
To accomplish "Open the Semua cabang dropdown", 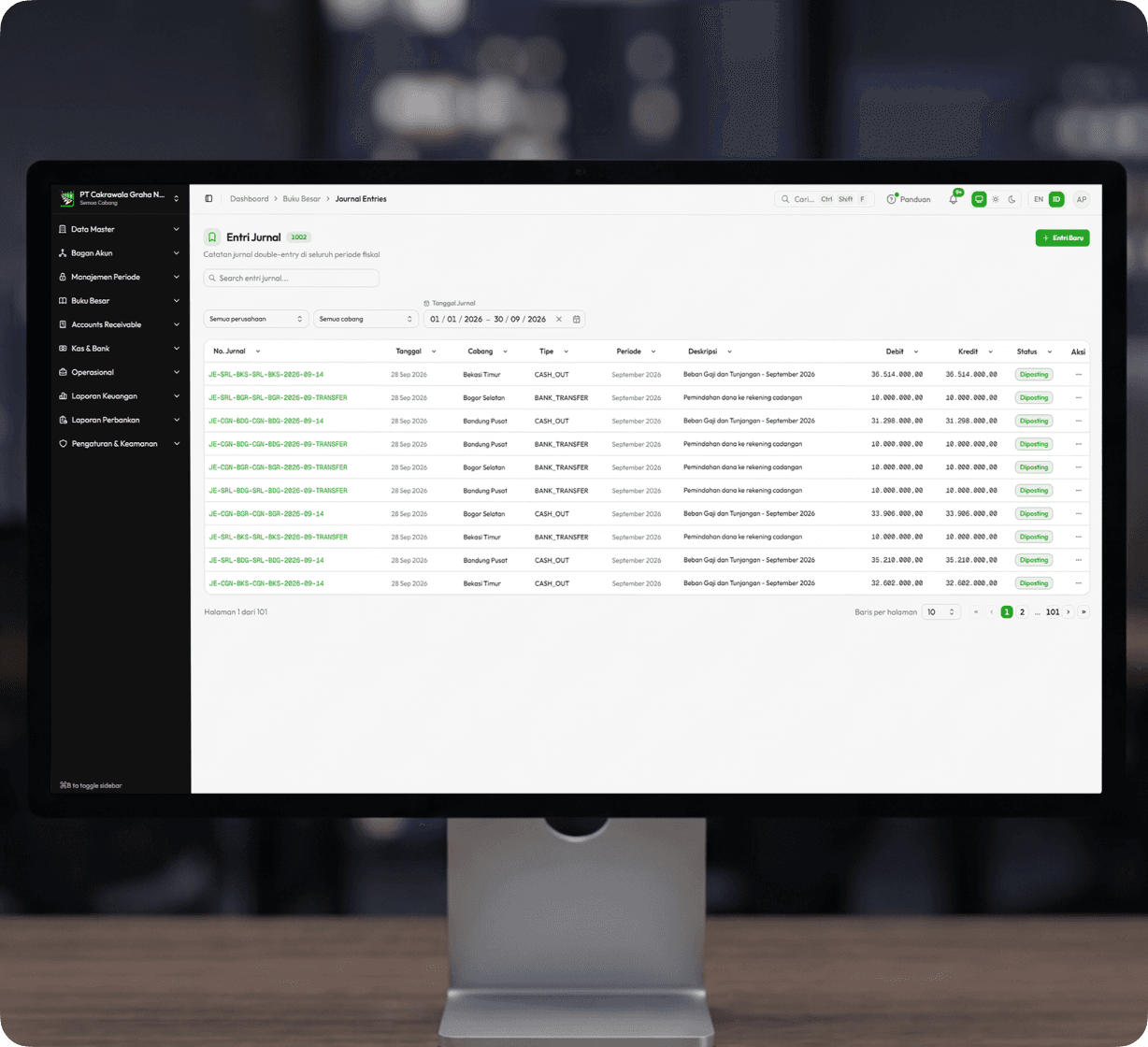I will (366, 320).
